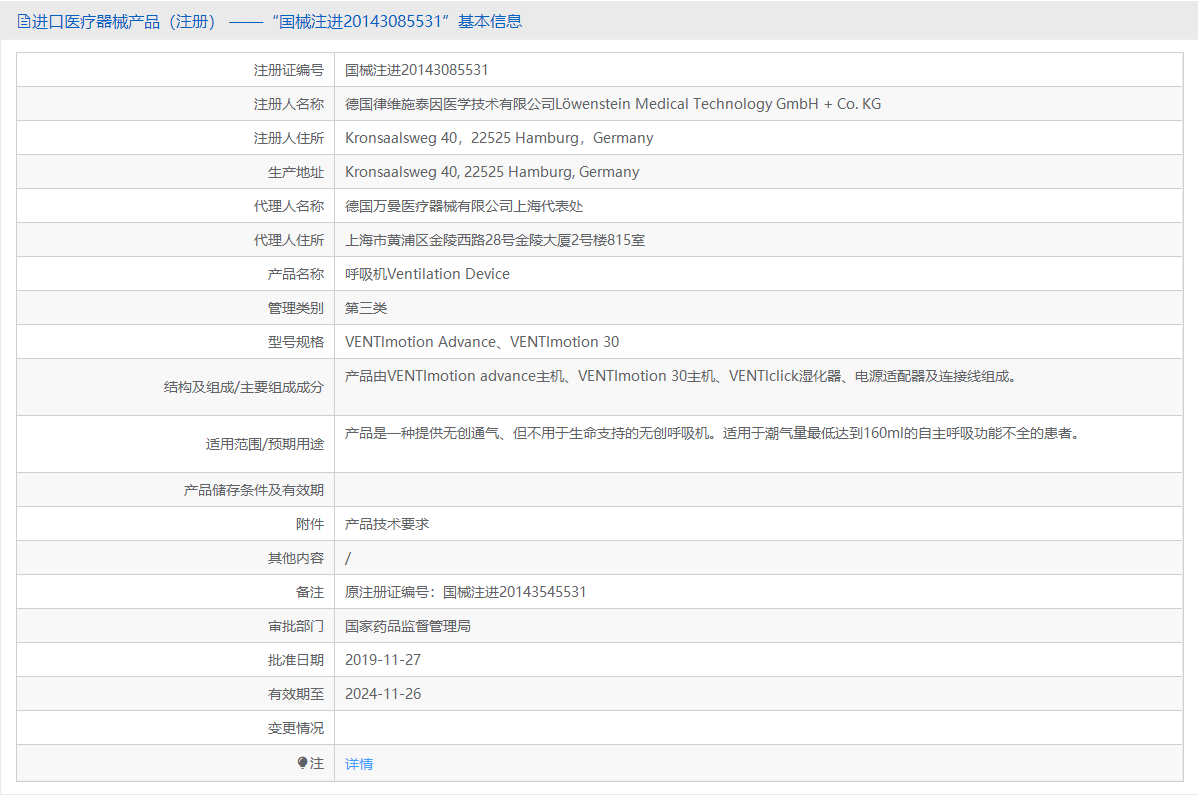This screenshot has width=1198, height=797.
Task: Select the expiry date 2024-11-26
Action: point(383,694)
